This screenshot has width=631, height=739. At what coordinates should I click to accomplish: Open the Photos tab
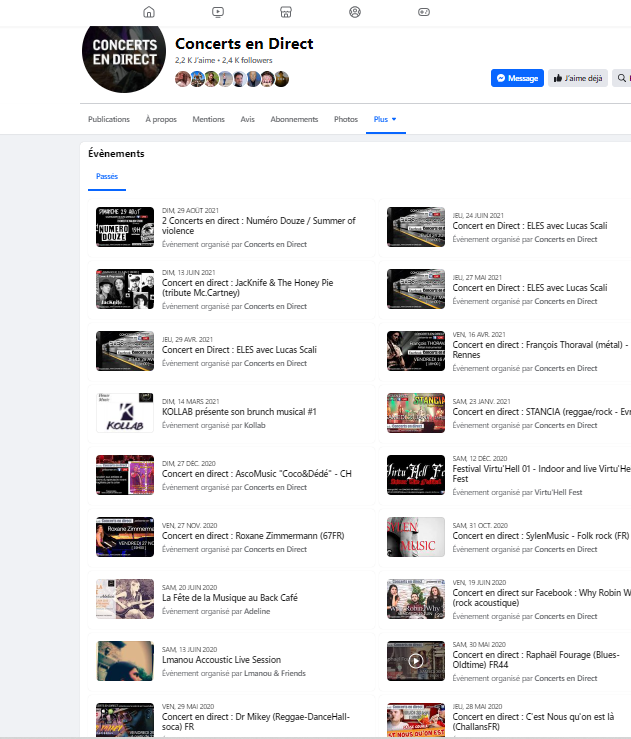coord(346,119)
